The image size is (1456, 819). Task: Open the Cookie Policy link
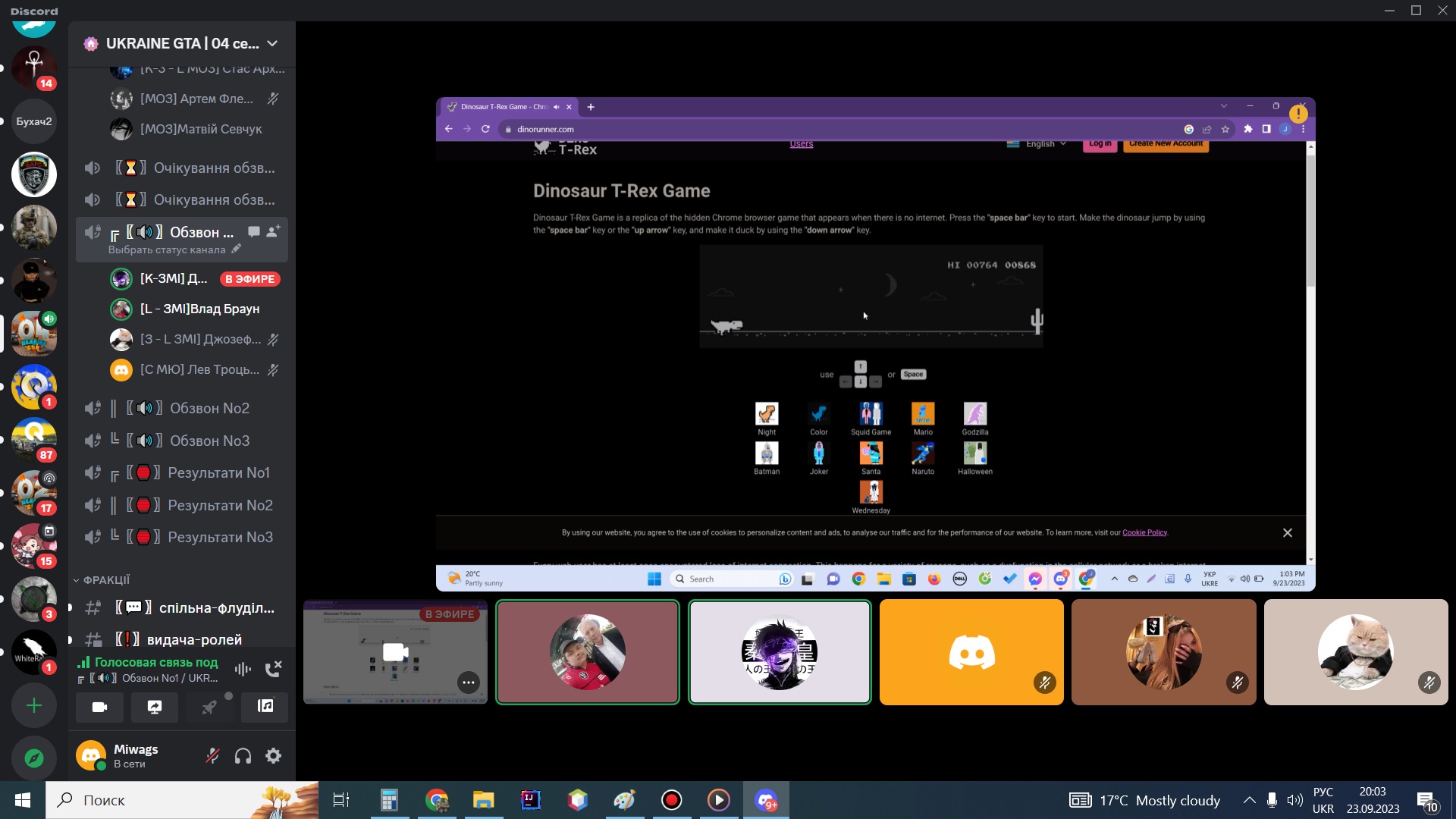coord(1144,533)
